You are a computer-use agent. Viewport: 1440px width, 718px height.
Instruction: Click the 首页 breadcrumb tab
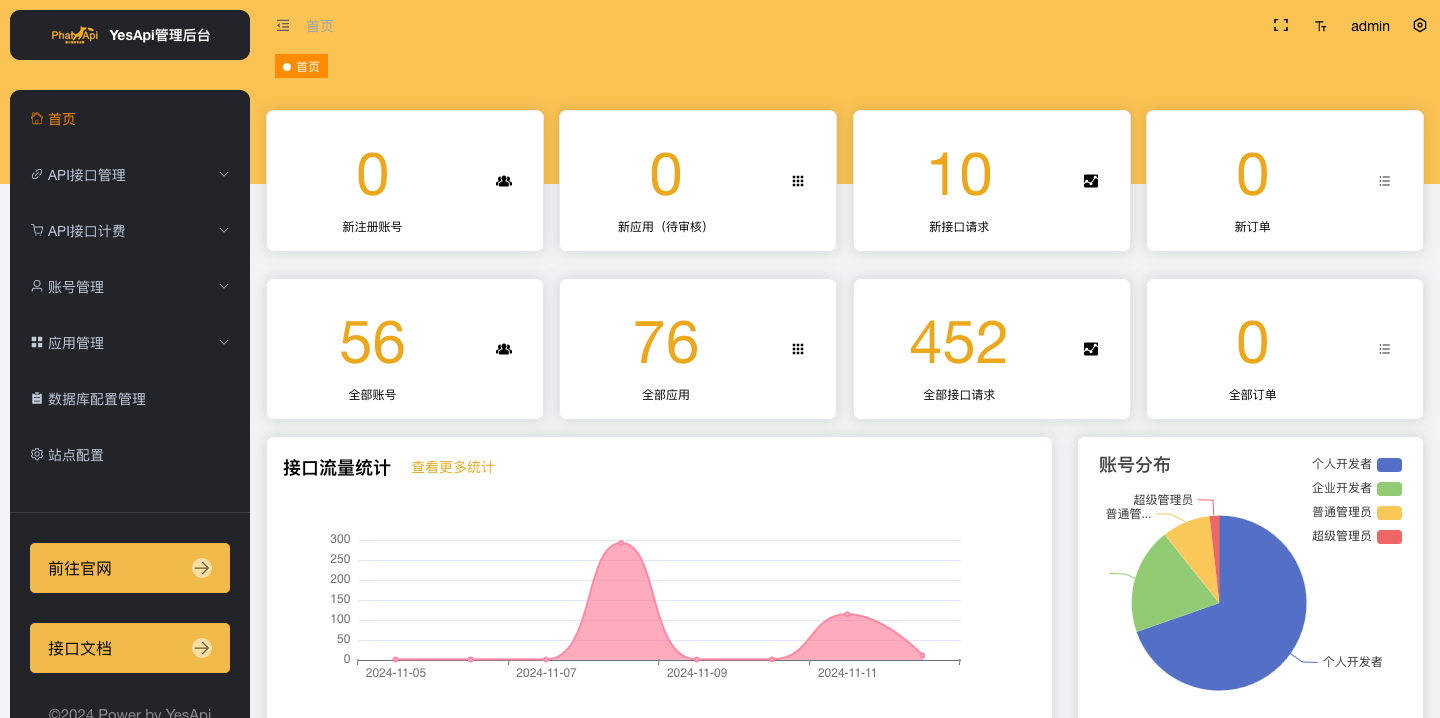[x=301, y=66]
